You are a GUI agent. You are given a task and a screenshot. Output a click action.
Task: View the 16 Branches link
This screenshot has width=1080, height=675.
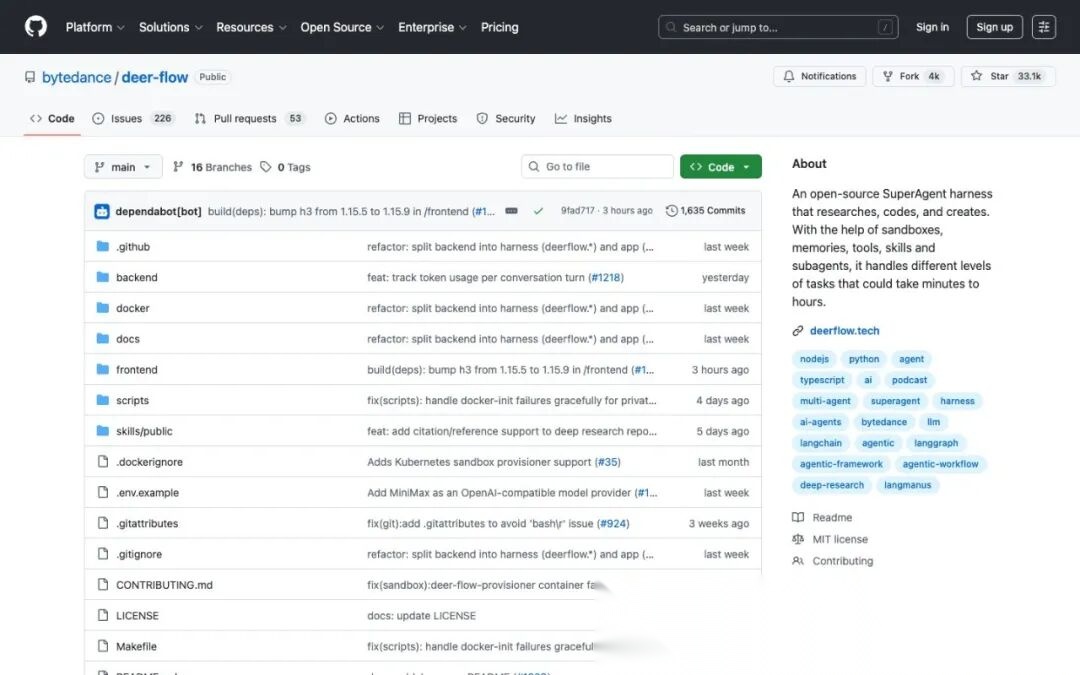point(212,167)
